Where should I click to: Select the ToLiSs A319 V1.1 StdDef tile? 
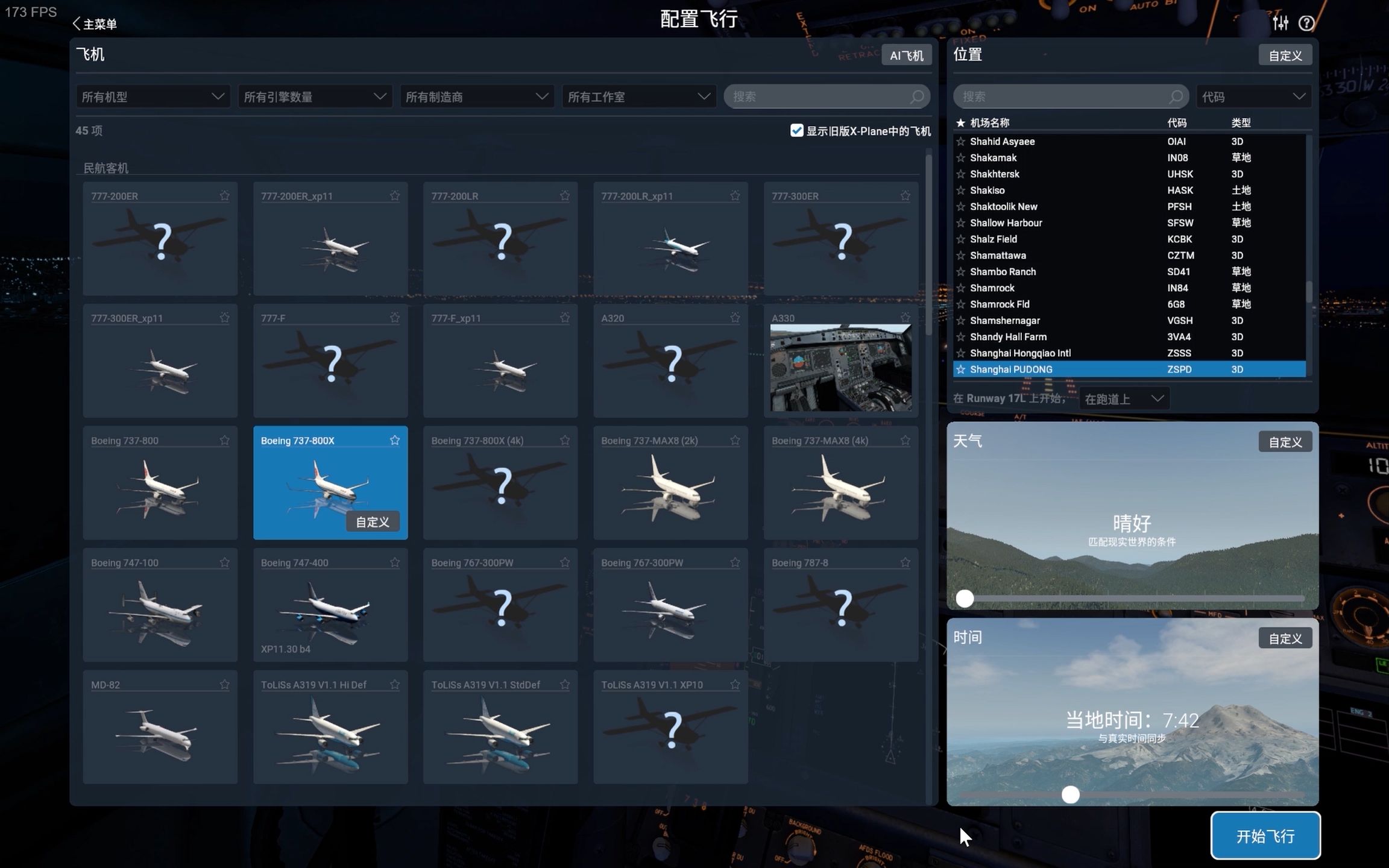coord(500,727)
